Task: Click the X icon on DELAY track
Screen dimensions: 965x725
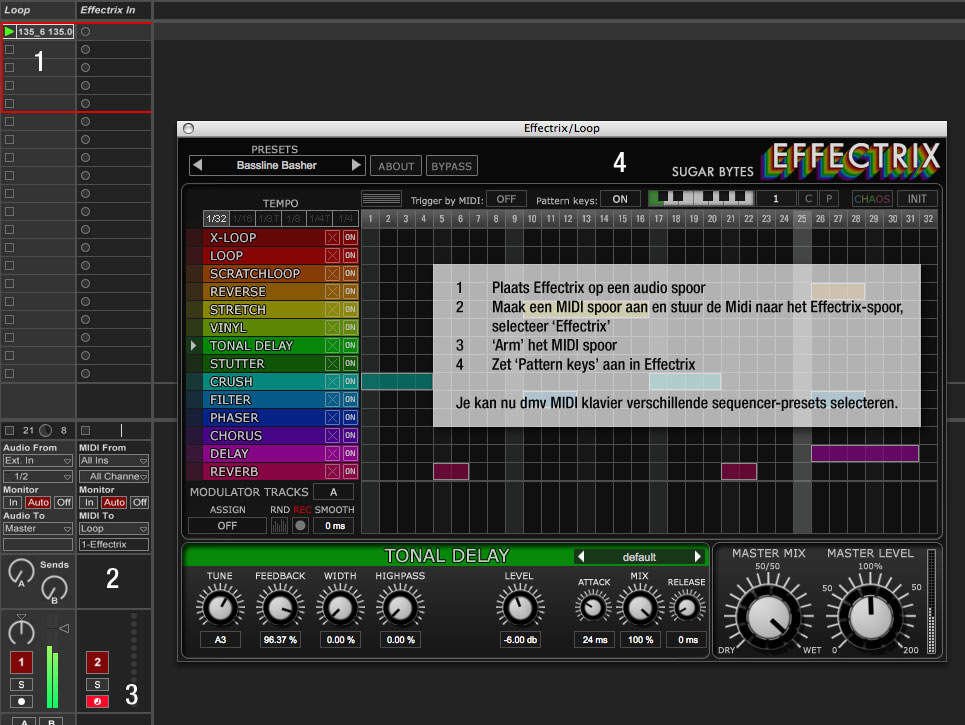Action: (332, 454)
